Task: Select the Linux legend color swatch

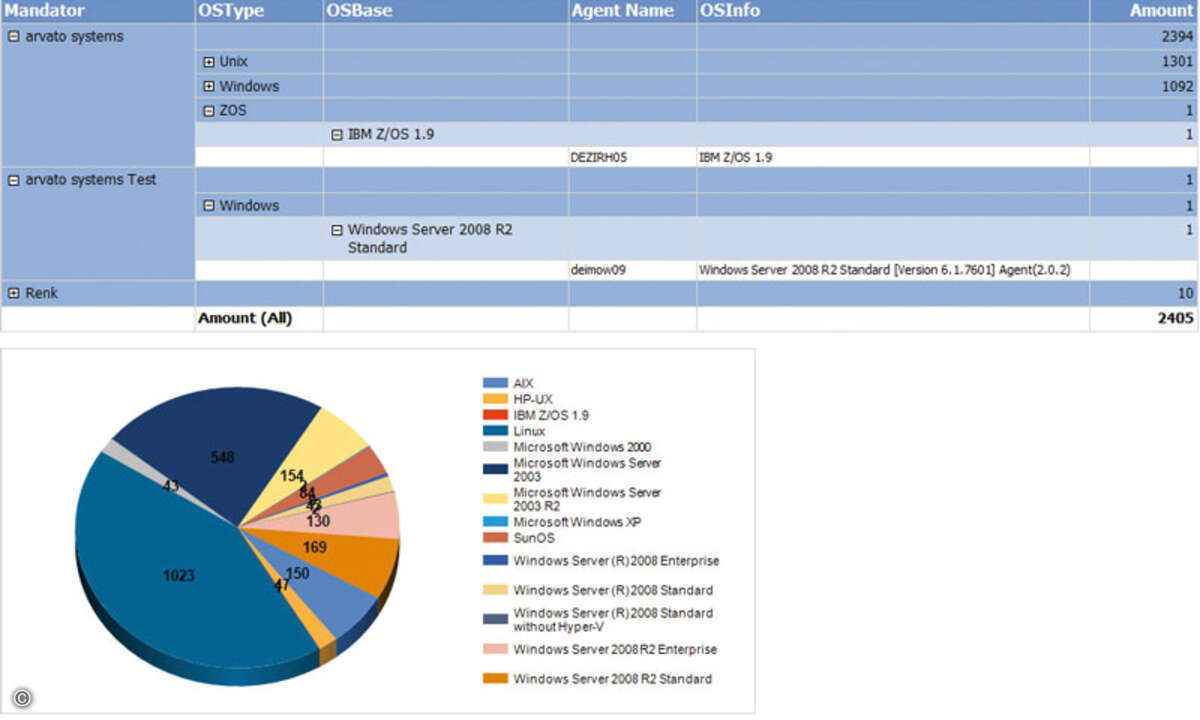Action: tap(495, 431)
